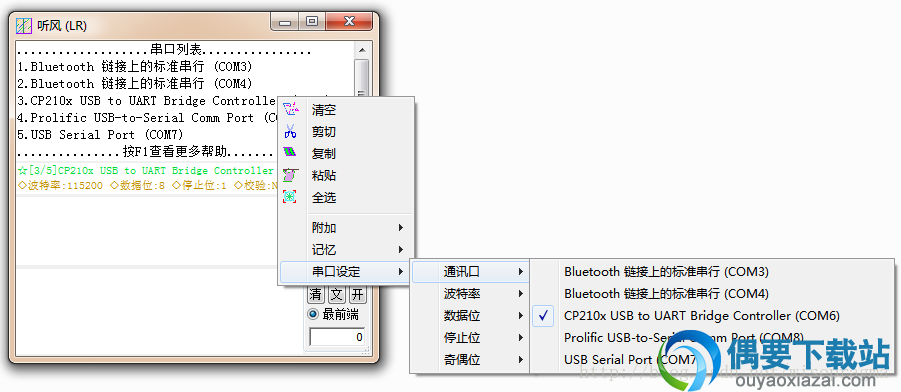Open the 记忆 submenu

[x=346, y=250]
